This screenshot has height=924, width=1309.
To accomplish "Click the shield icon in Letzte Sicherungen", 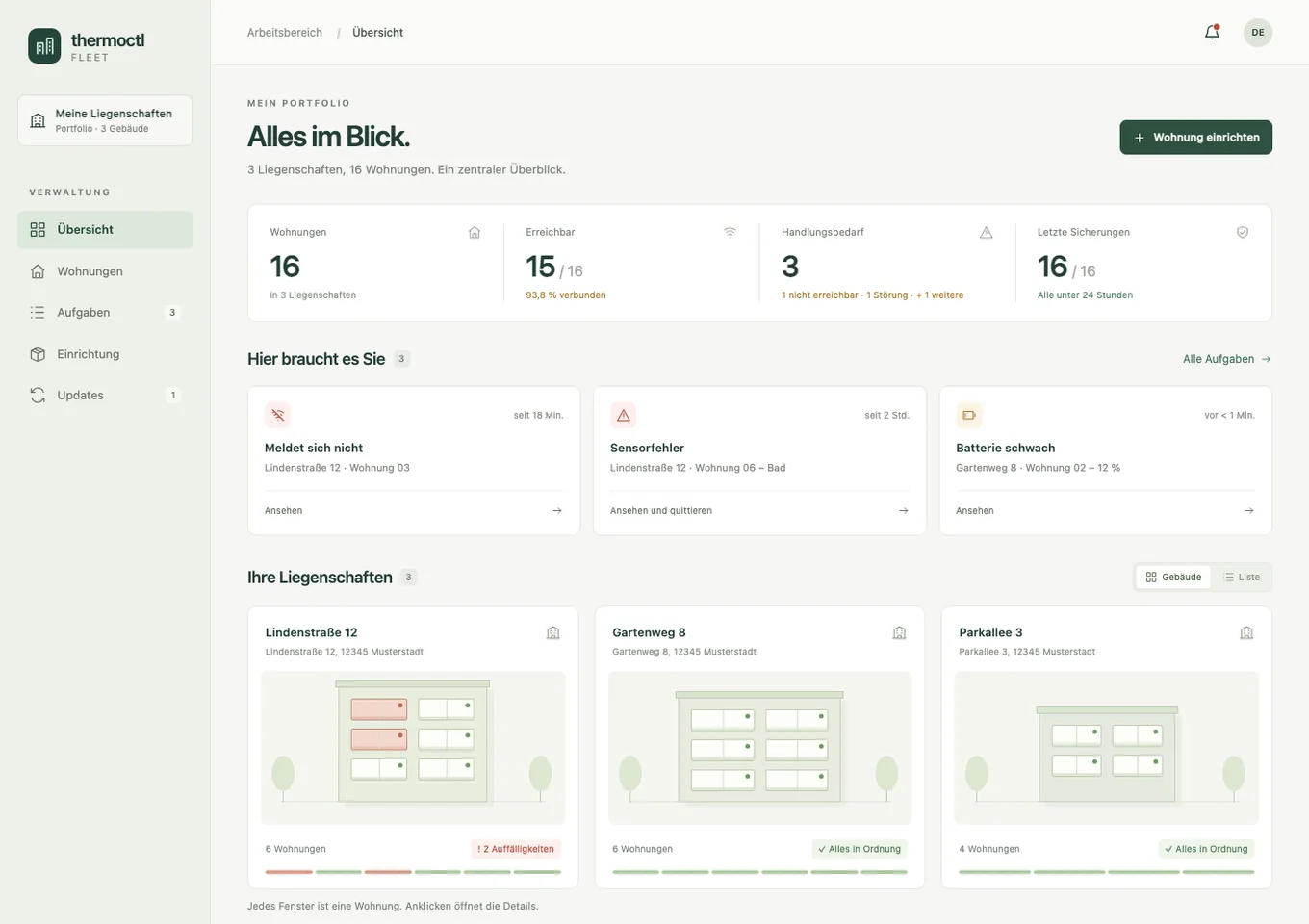I will (x=1243, y=232).
